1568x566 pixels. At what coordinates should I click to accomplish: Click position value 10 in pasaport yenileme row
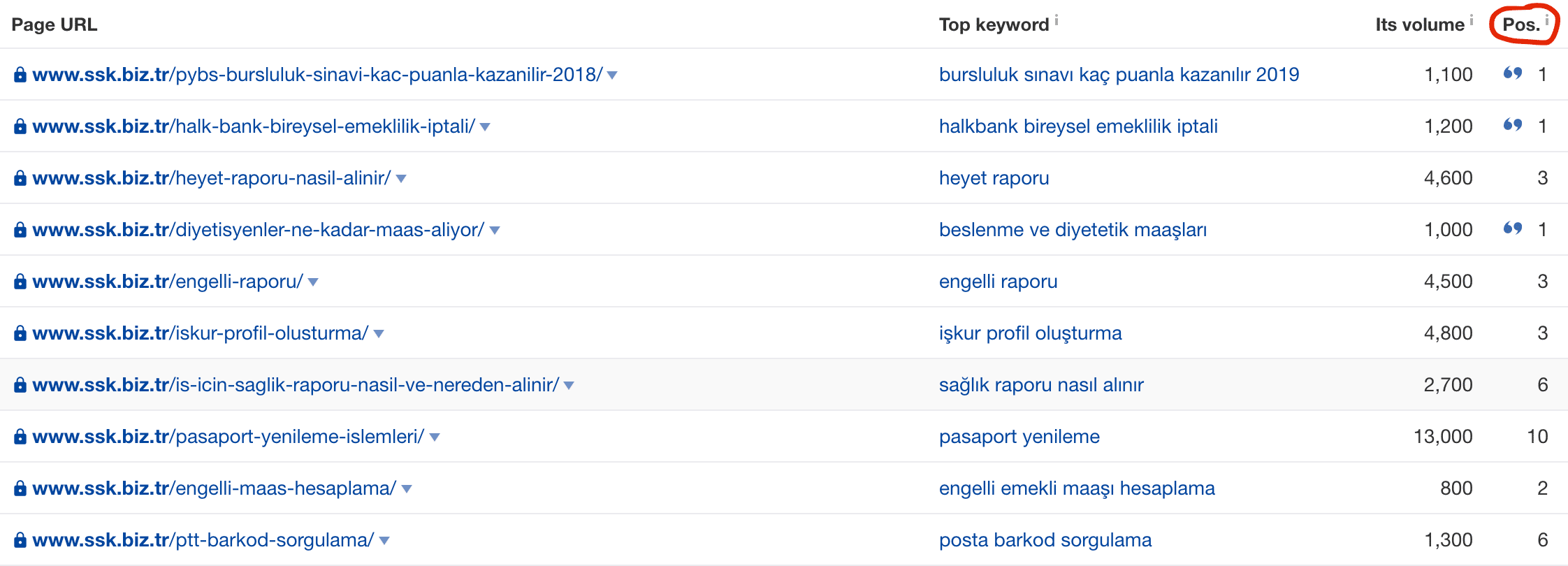1537,437
